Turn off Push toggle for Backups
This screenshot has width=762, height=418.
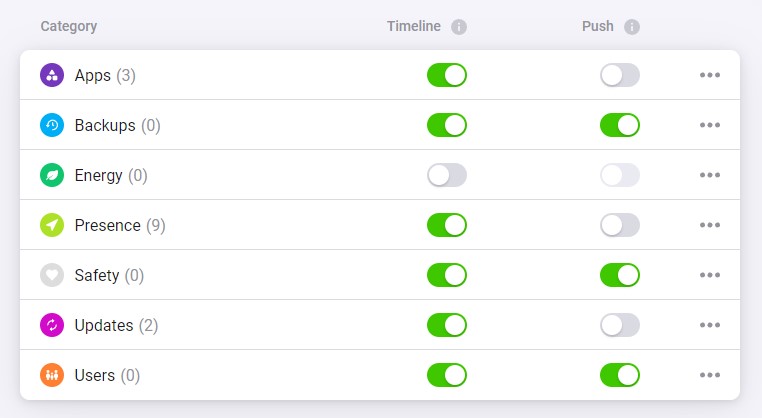[620, 125]
